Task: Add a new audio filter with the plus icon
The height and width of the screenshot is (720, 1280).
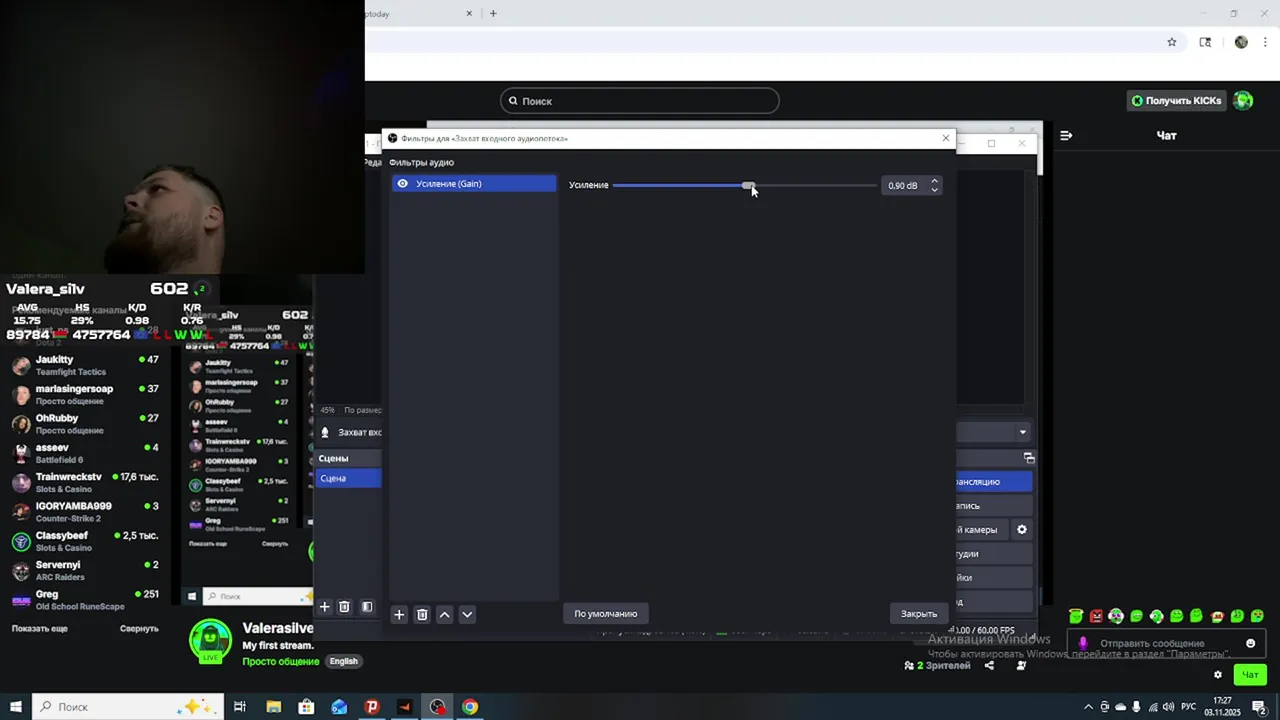Action: point(399,614)
